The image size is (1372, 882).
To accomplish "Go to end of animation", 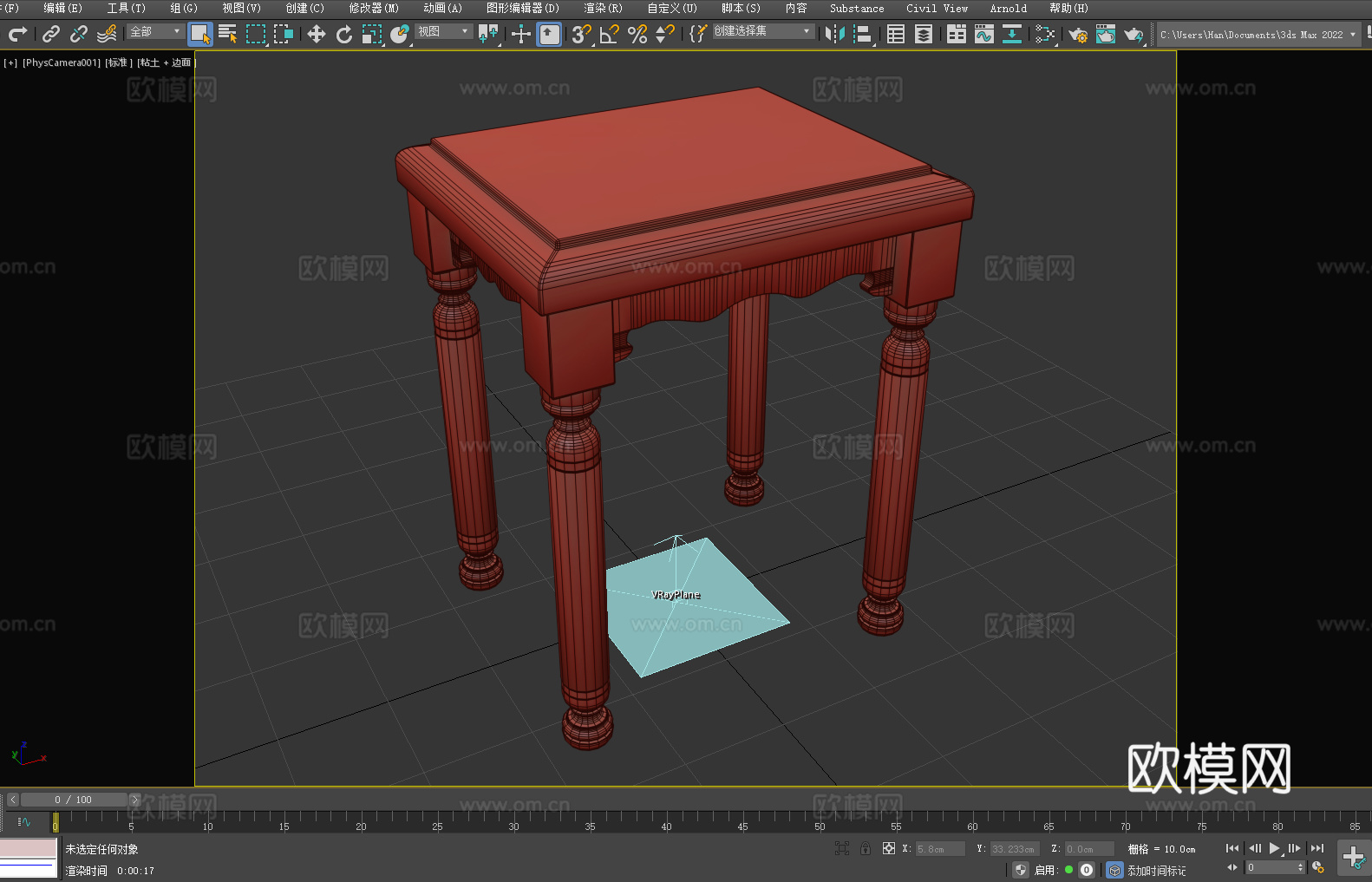I will (1316, 848).
